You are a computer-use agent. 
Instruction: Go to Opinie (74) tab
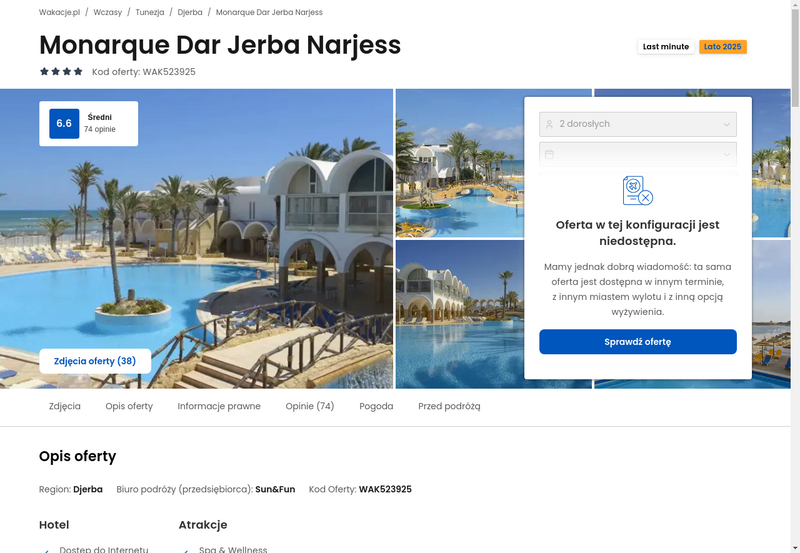pyautogui.click(x=310, y=406)
